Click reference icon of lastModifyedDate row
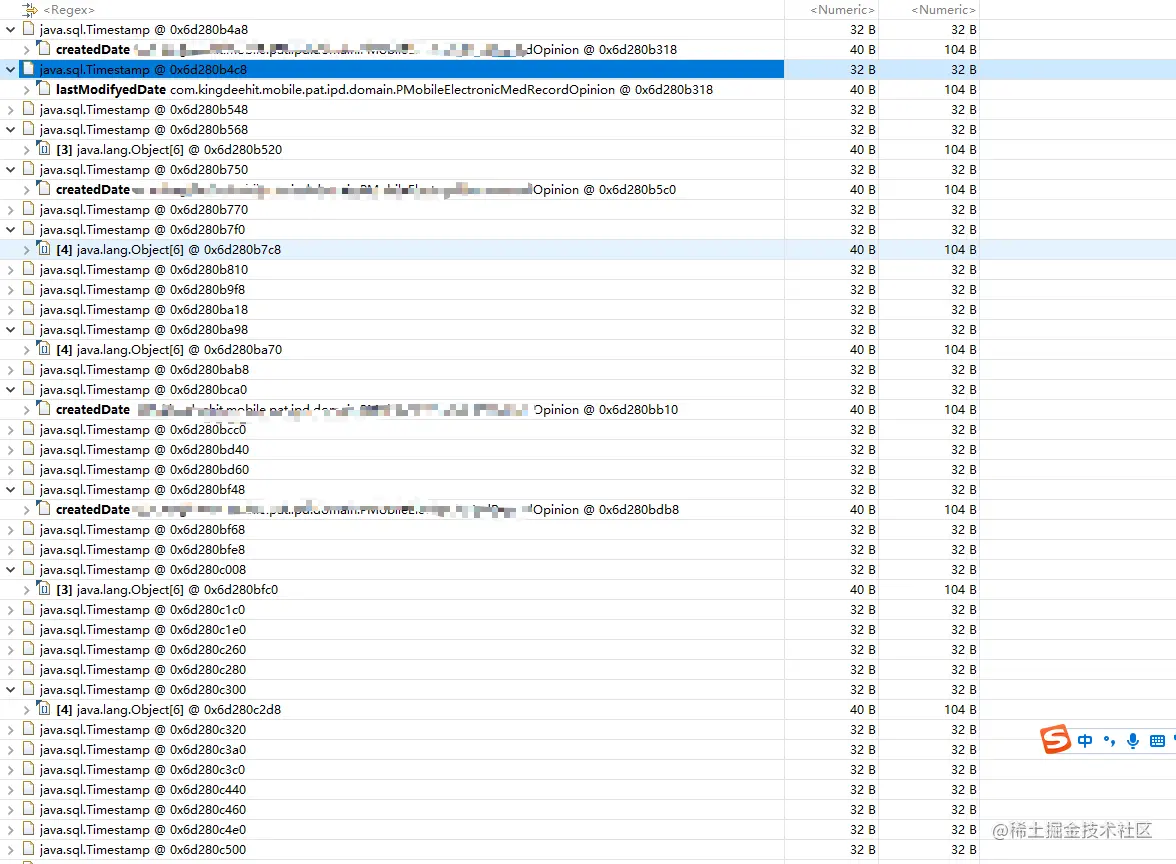This screenshot has height=864, width=1176. click(x=44, y=88)
